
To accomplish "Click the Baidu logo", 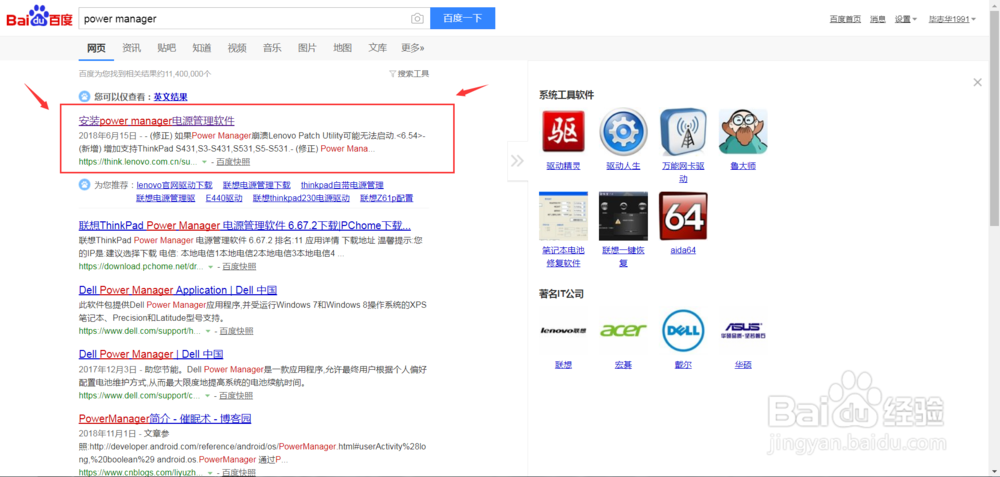I will point(40,17).
